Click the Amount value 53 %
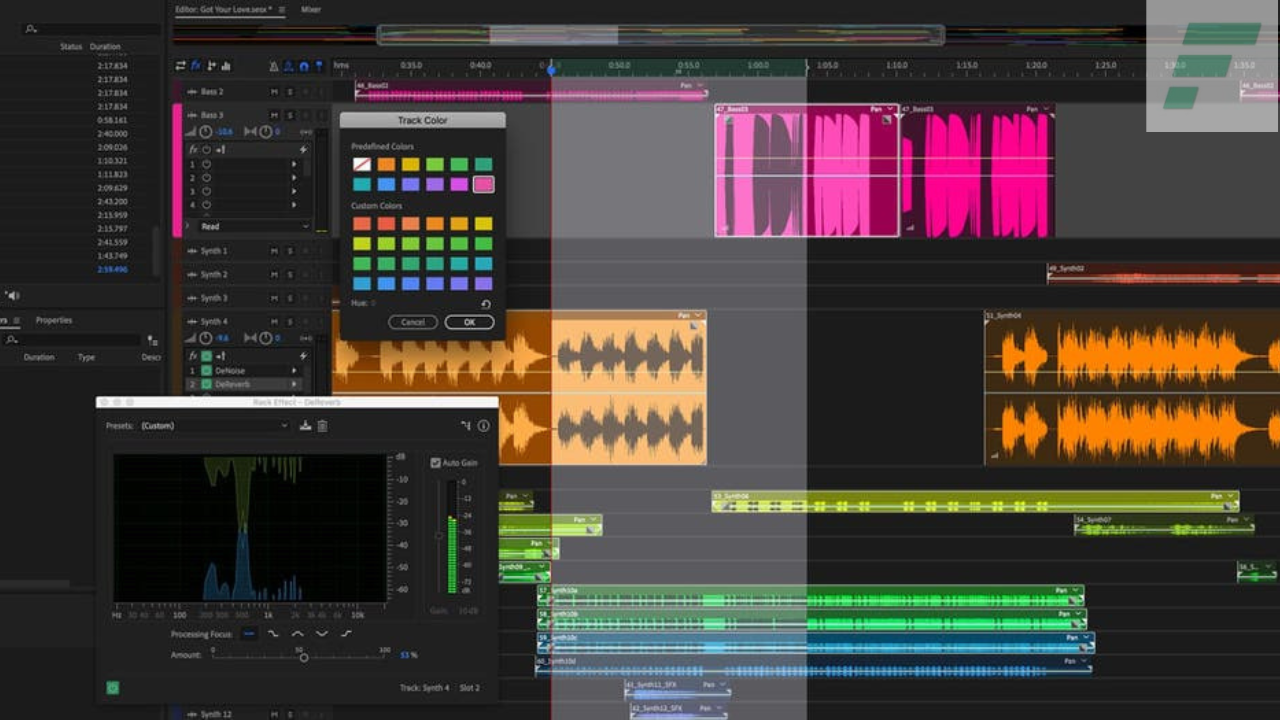This screenshot has height=720, width=1280. 409,655
